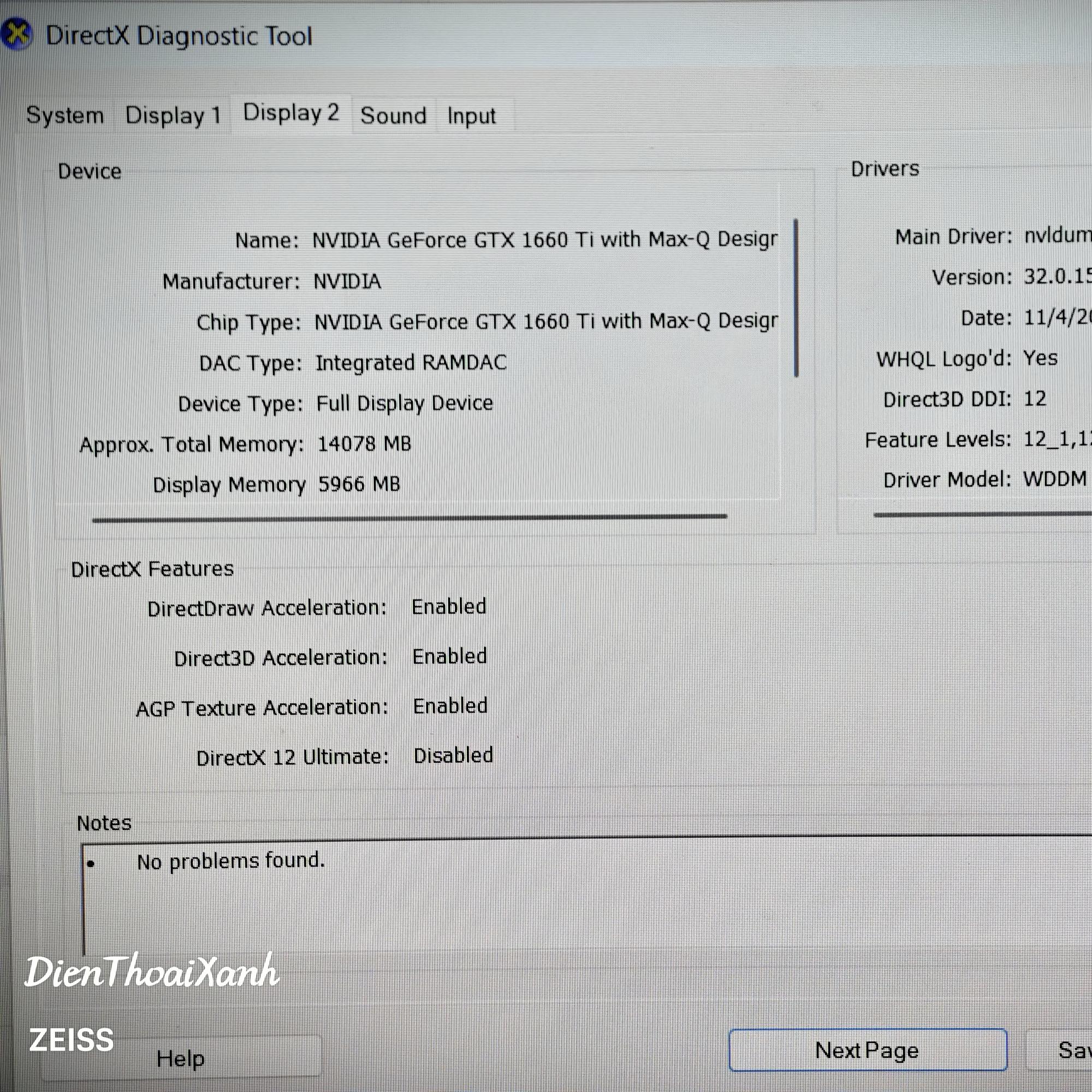The image size is (1092, 1092).
Task: Click the Device Type label
Action: pyautogui.click(x=241, y=404)
